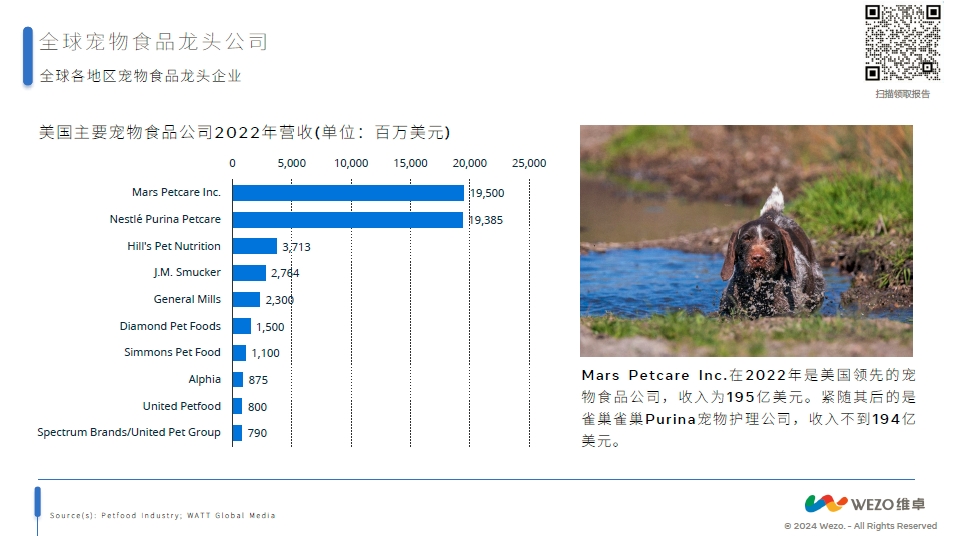The image size is (957, 536).
Task: Click the J.M. Smucker bar
Action: [249, 273]
